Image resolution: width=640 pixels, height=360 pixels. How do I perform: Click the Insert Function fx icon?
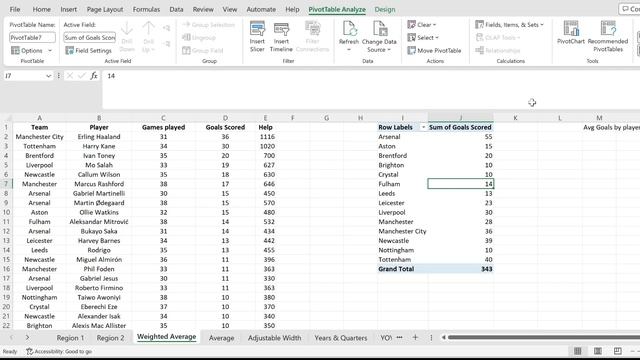pos(94,76)
